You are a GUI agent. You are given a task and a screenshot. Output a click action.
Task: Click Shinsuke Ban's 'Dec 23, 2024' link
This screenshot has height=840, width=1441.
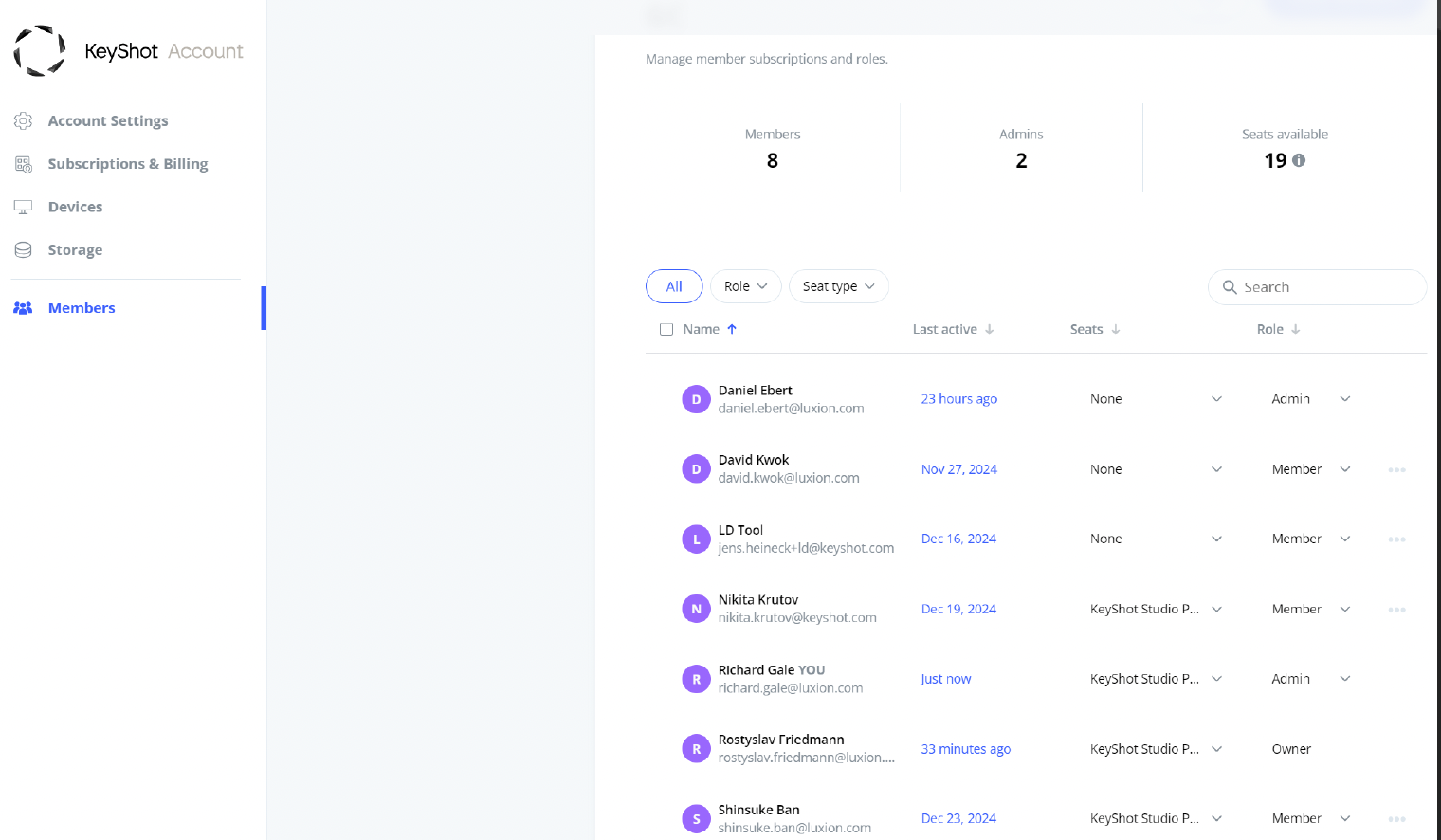coord(958,818)
